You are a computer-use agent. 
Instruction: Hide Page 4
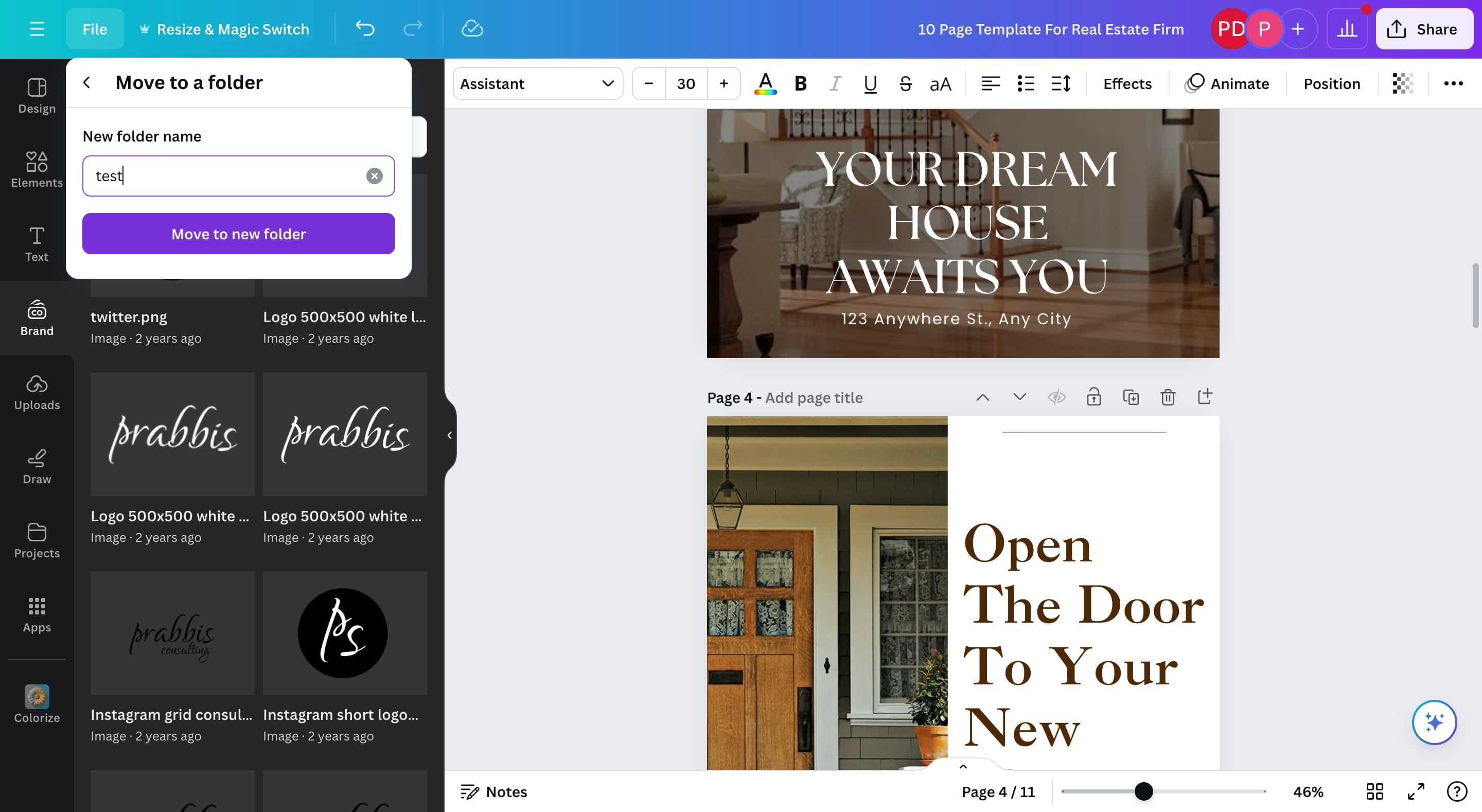[1056, 397]
